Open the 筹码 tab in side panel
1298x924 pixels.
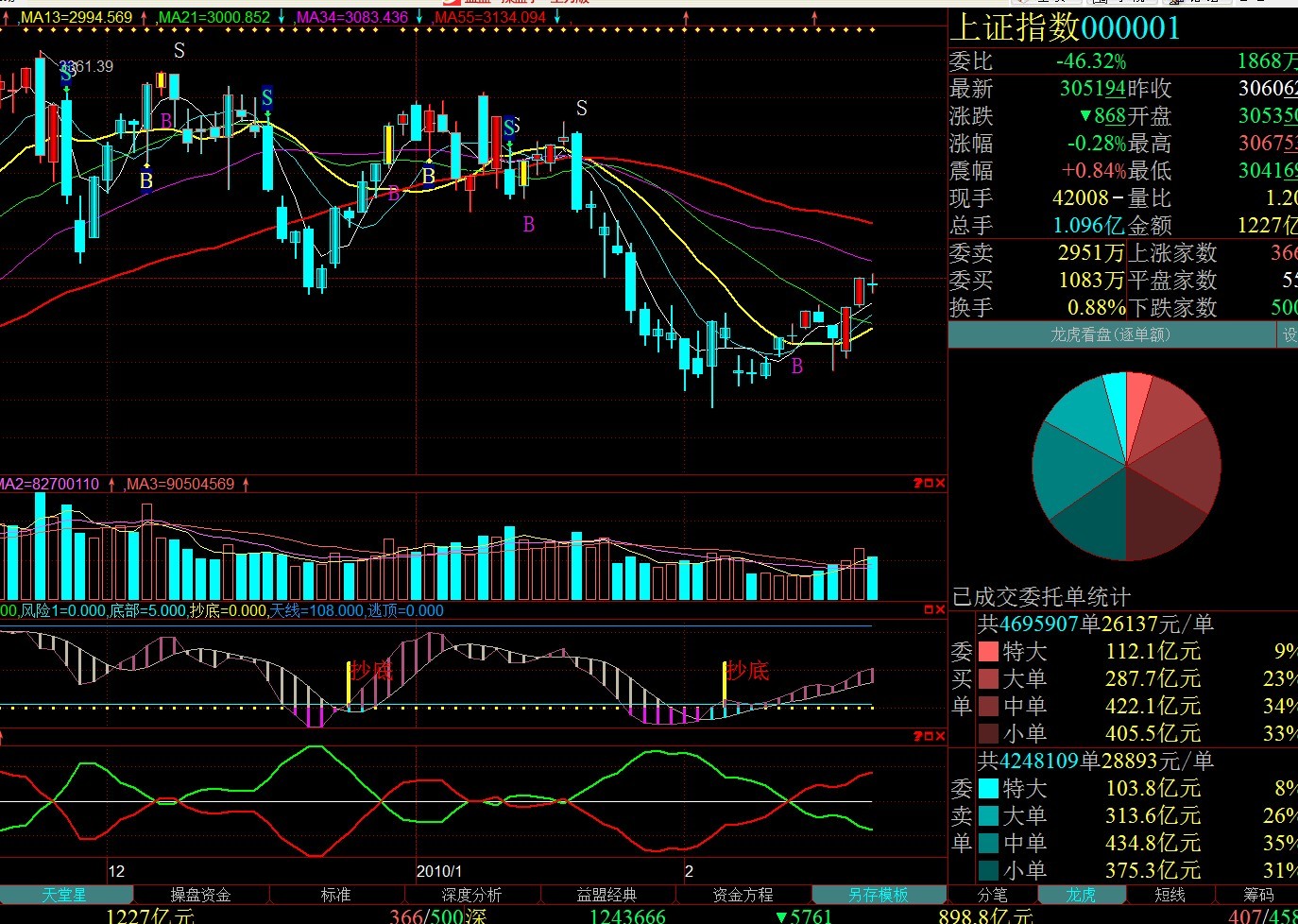tap(1257, 895)
